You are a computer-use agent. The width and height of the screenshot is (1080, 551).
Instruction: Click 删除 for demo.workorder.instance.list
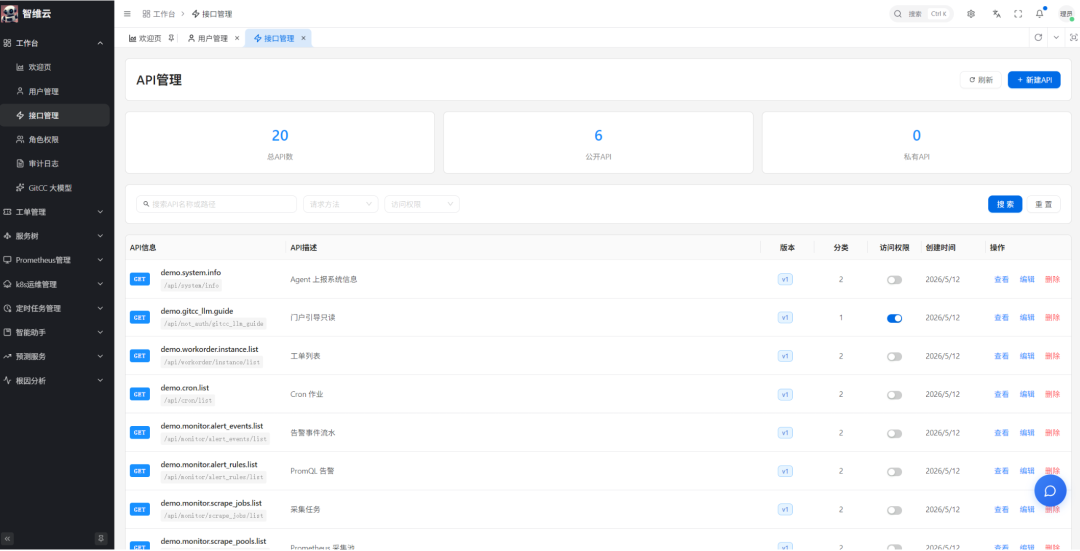[x=1052, y=357]
